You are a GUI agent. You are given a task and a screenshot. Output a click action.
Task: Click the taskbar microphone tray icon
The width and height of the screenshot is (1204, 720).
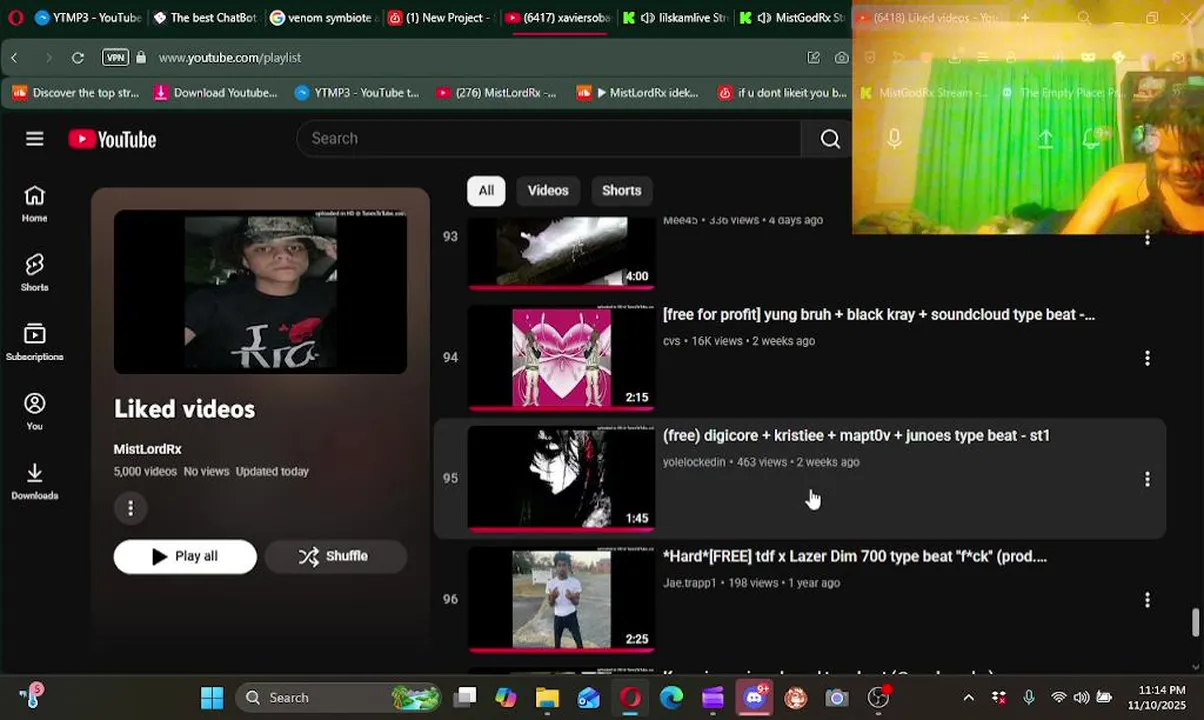coord(1029,698)
